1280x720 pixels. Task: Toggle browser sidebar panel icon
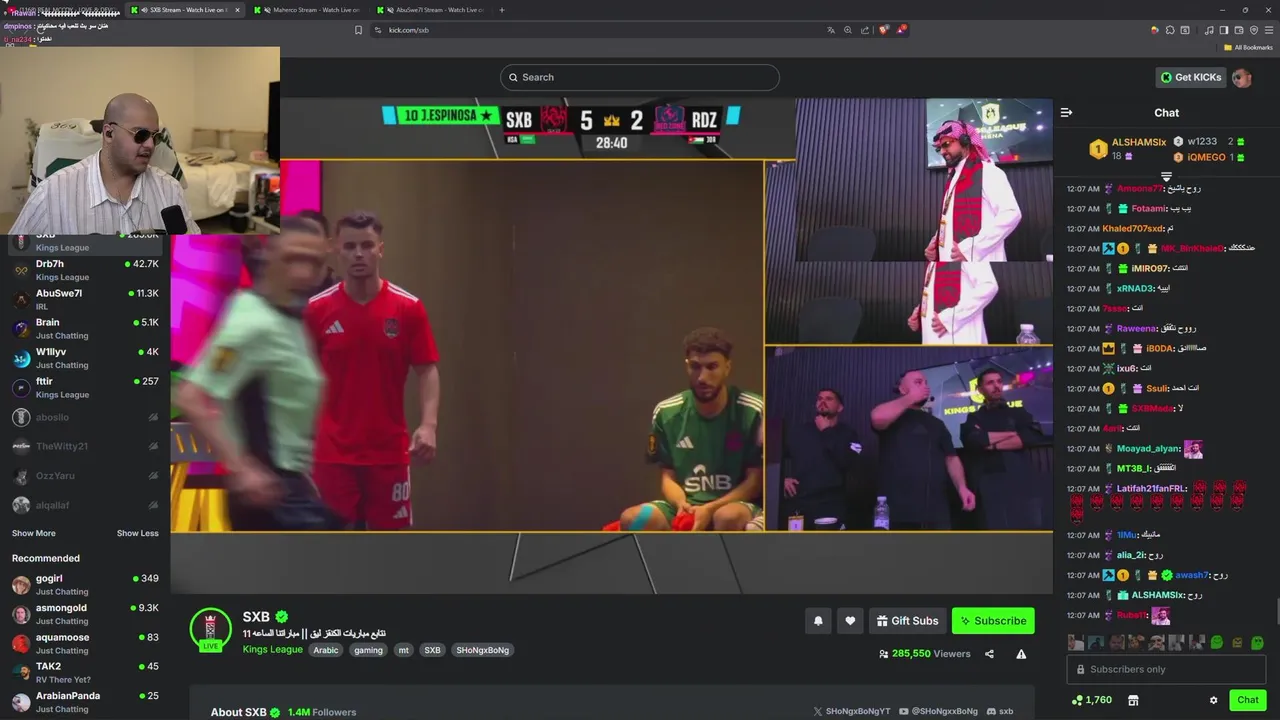click(1223, 30)
